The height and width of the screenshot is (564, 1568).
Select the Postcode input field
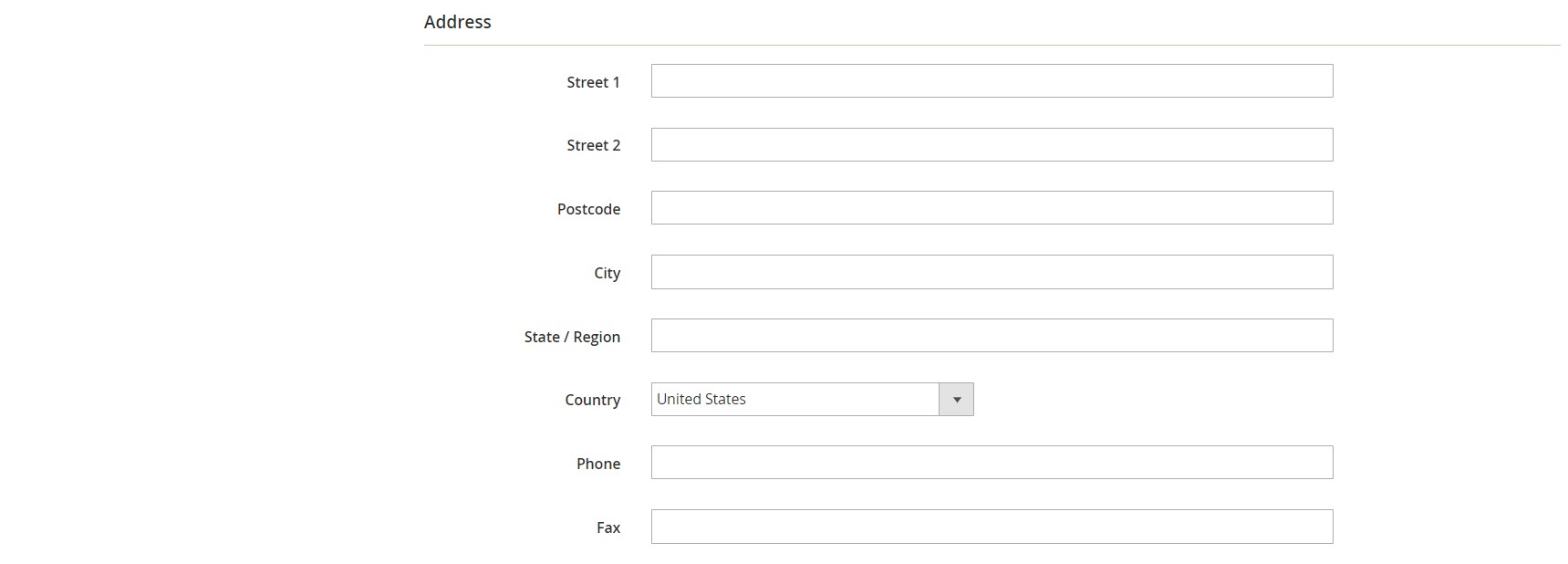click(992, 208)
